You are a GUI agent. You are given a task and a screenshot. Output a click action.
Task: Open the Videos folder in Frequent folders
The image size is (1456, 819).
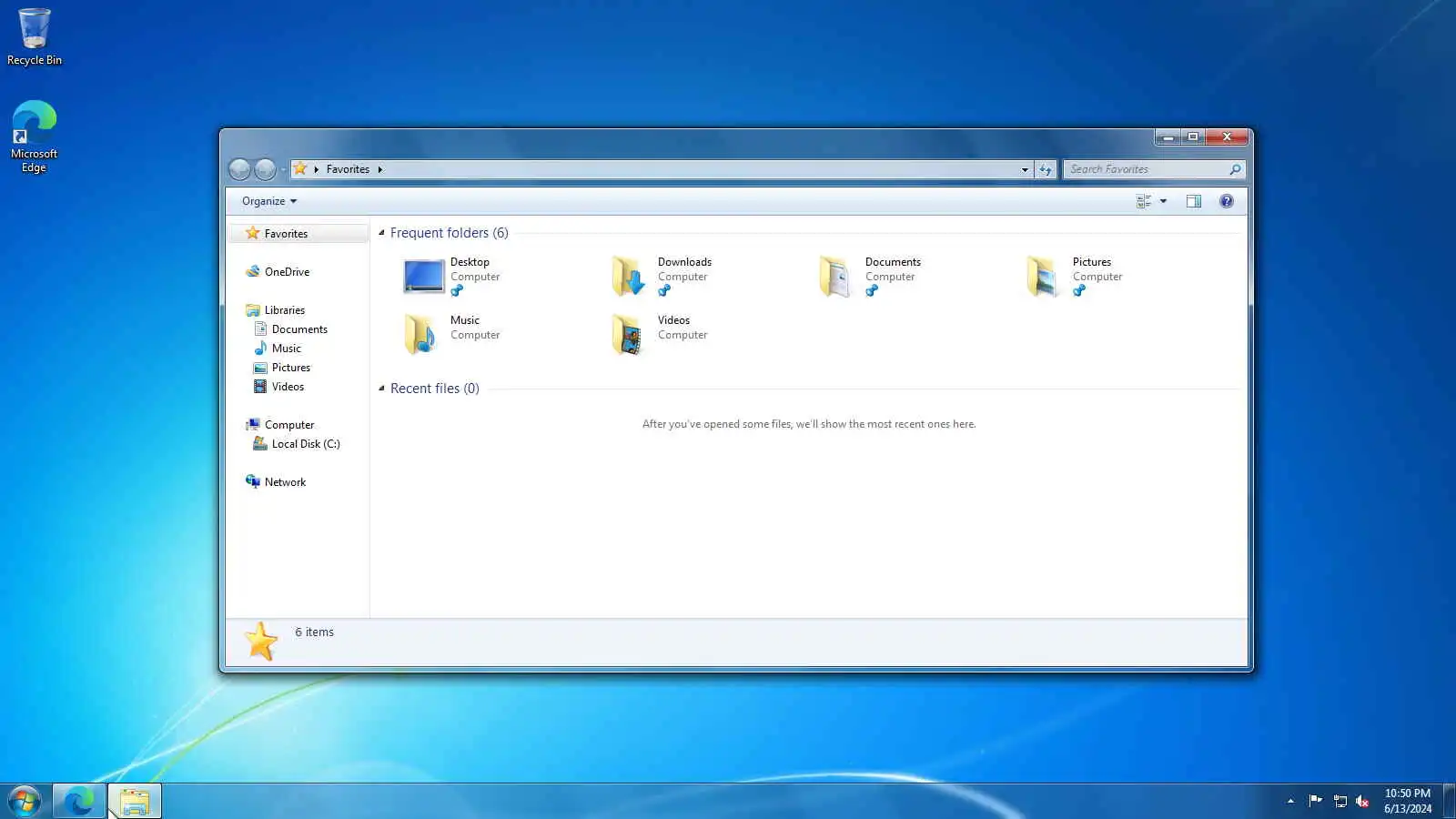coord(628,335)
